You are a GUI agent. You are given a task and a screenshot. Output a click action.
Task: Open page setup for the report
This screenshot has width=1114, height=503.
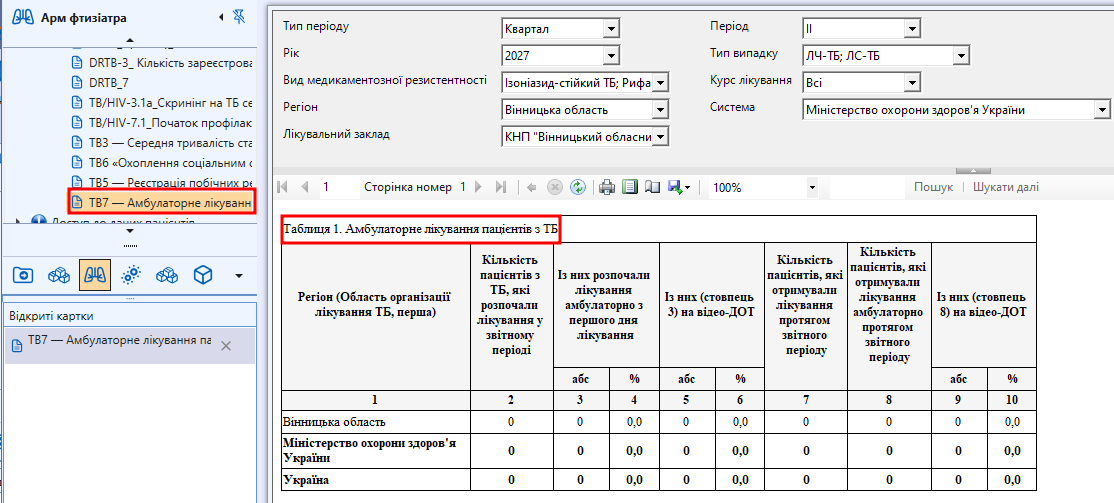[x=652, y=188]
